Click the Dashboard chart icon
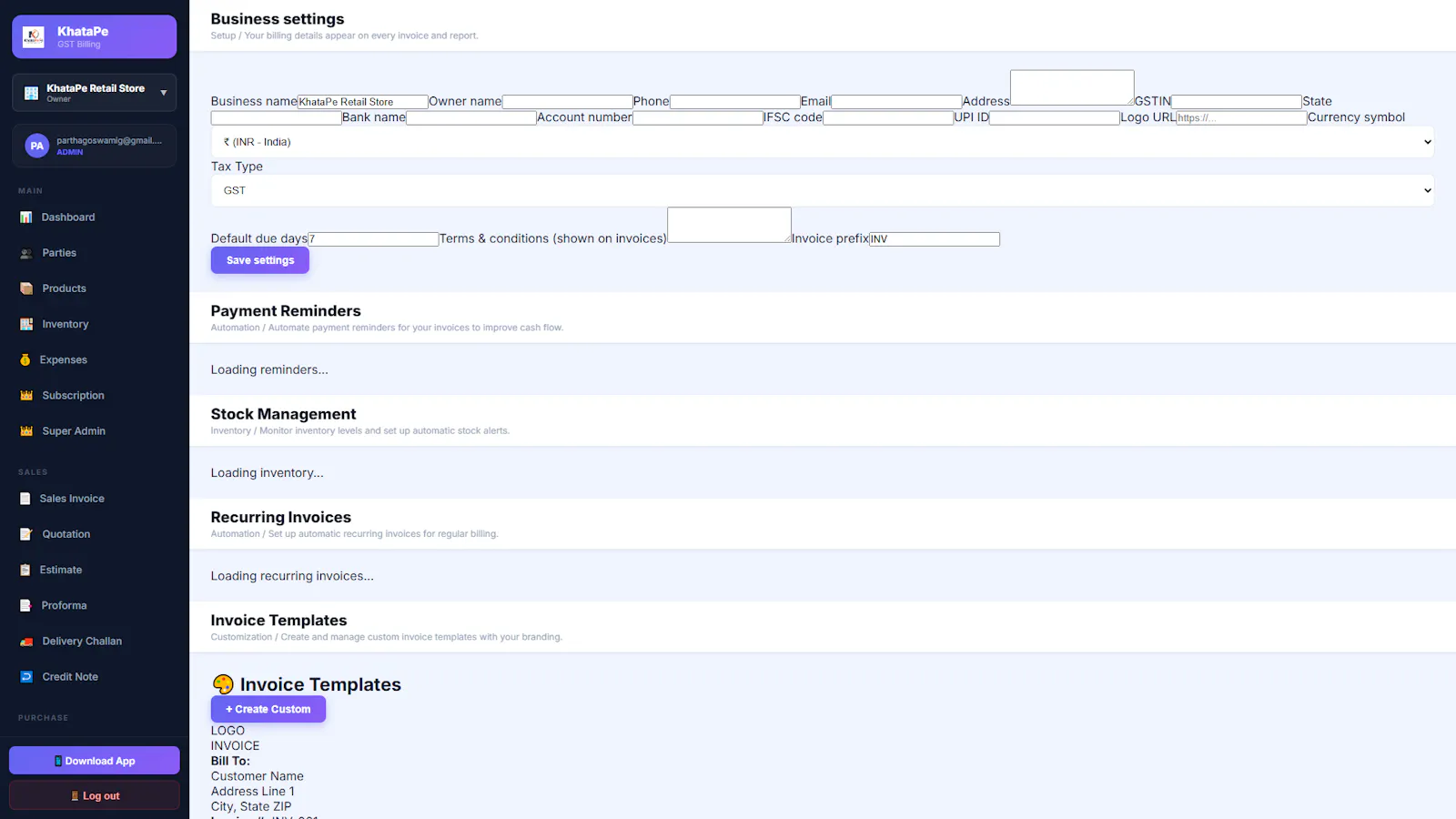The width and height of the screenshot is (1456, 819). [26, 217]
